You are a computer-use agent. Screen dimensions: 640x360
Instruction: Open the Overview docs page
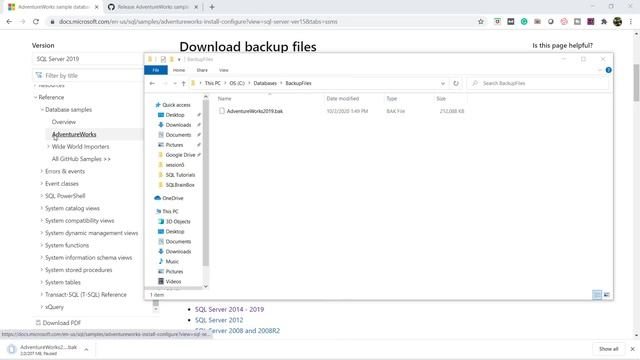click(64, 122)
